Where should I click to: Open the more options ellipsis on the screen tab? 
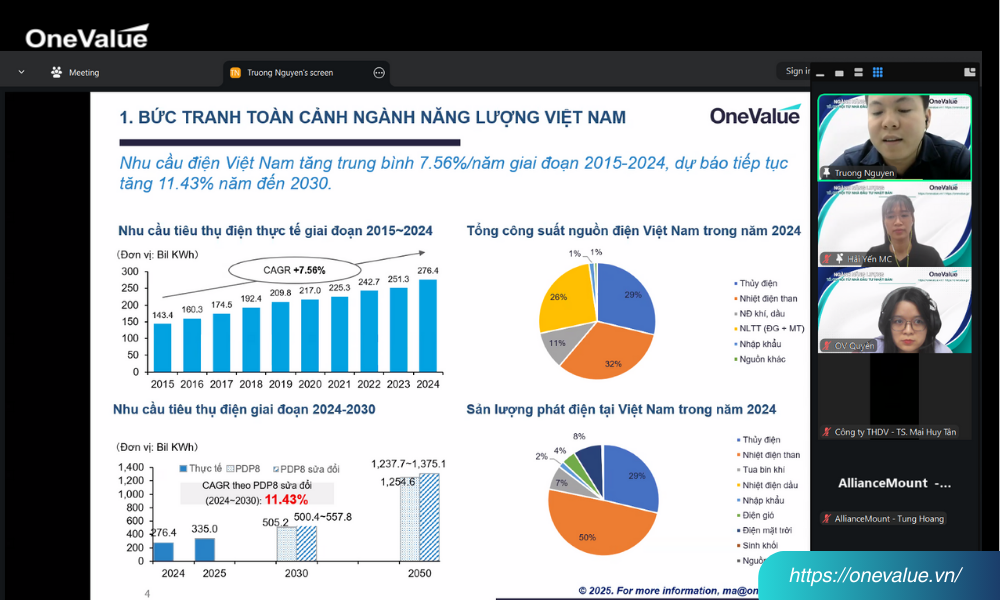[379, 72]
